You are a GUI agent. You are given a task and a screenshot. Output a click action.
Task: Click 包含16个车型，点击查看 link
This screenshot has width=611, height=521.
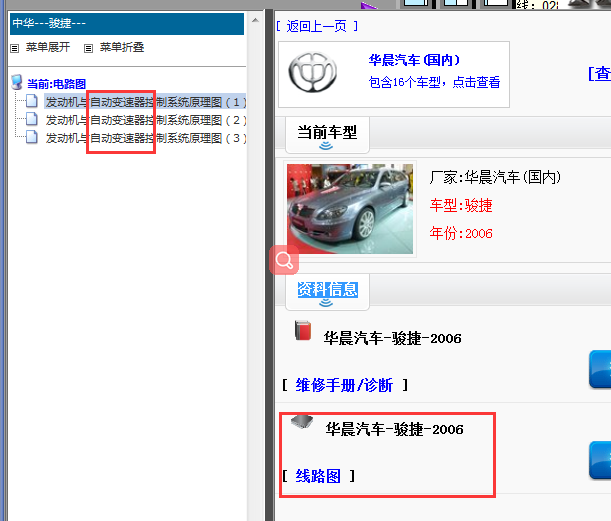point(434,82)
